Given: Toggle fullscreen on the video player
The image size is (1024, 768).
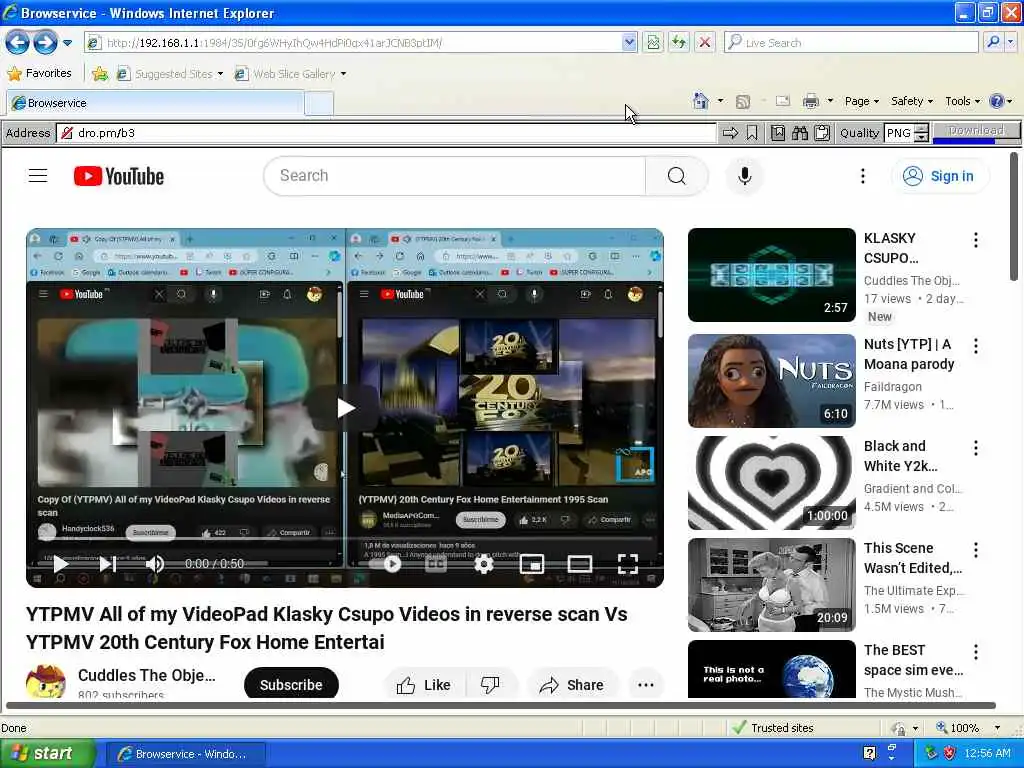Looking at the screenshot, I should click(x=628, y=564).
